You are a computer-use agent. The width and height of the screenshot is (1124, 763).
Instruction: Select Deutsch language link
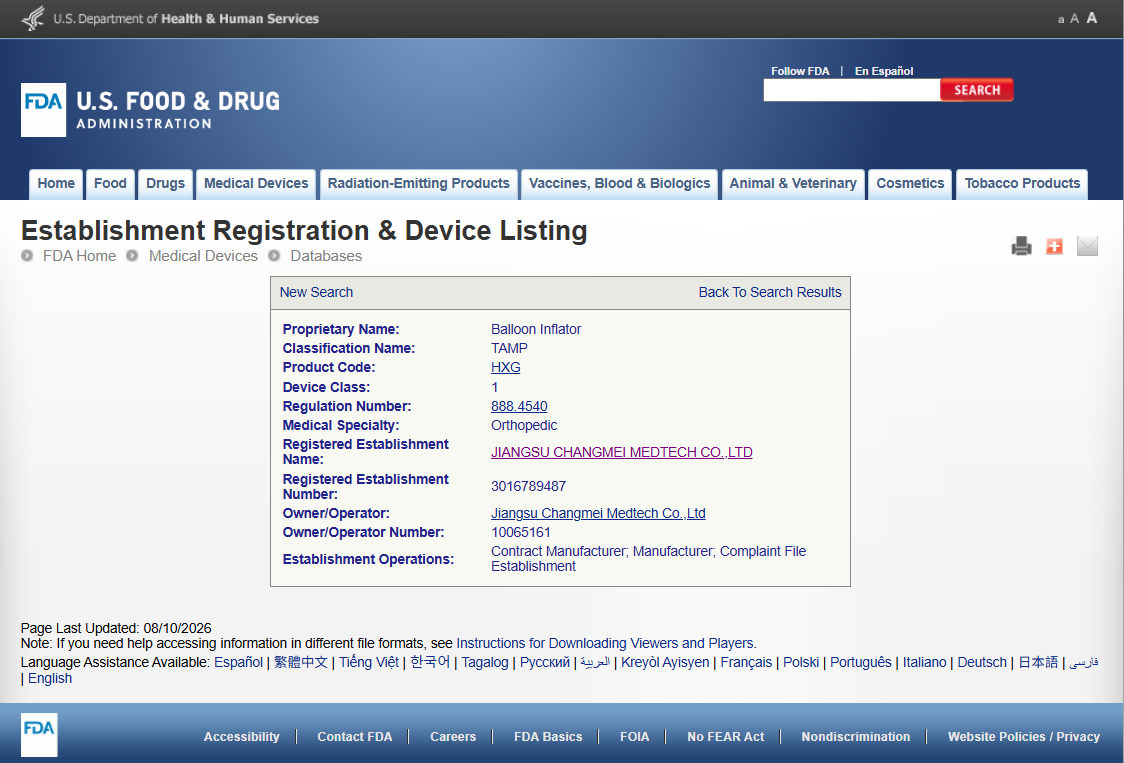click(x=982, y=662)
